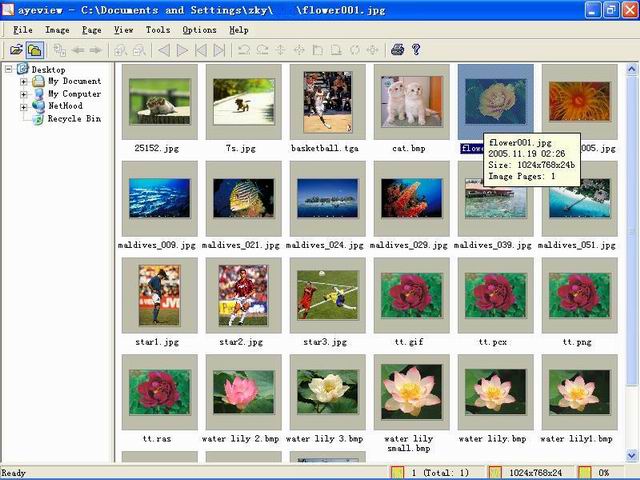Click the thumbnail pane scroll down arrow

point(633,456)
